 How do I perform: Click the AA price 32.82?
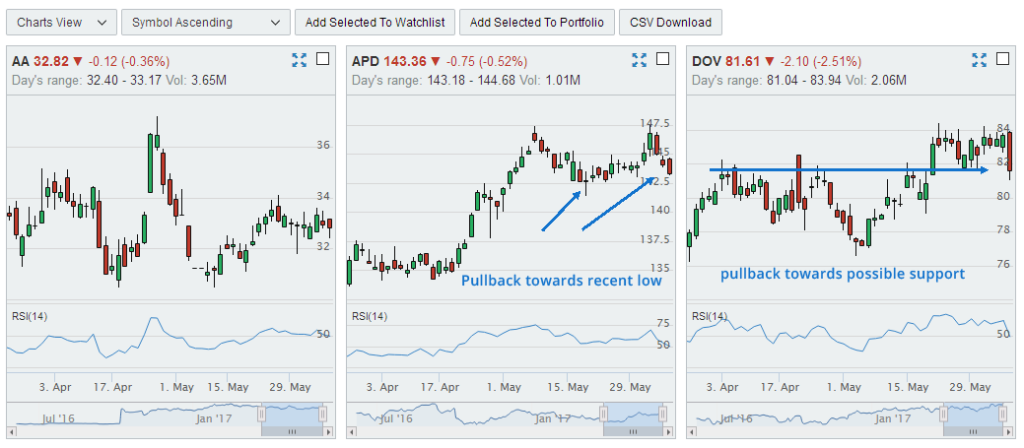pyautogui.click(x=51, y=62)
